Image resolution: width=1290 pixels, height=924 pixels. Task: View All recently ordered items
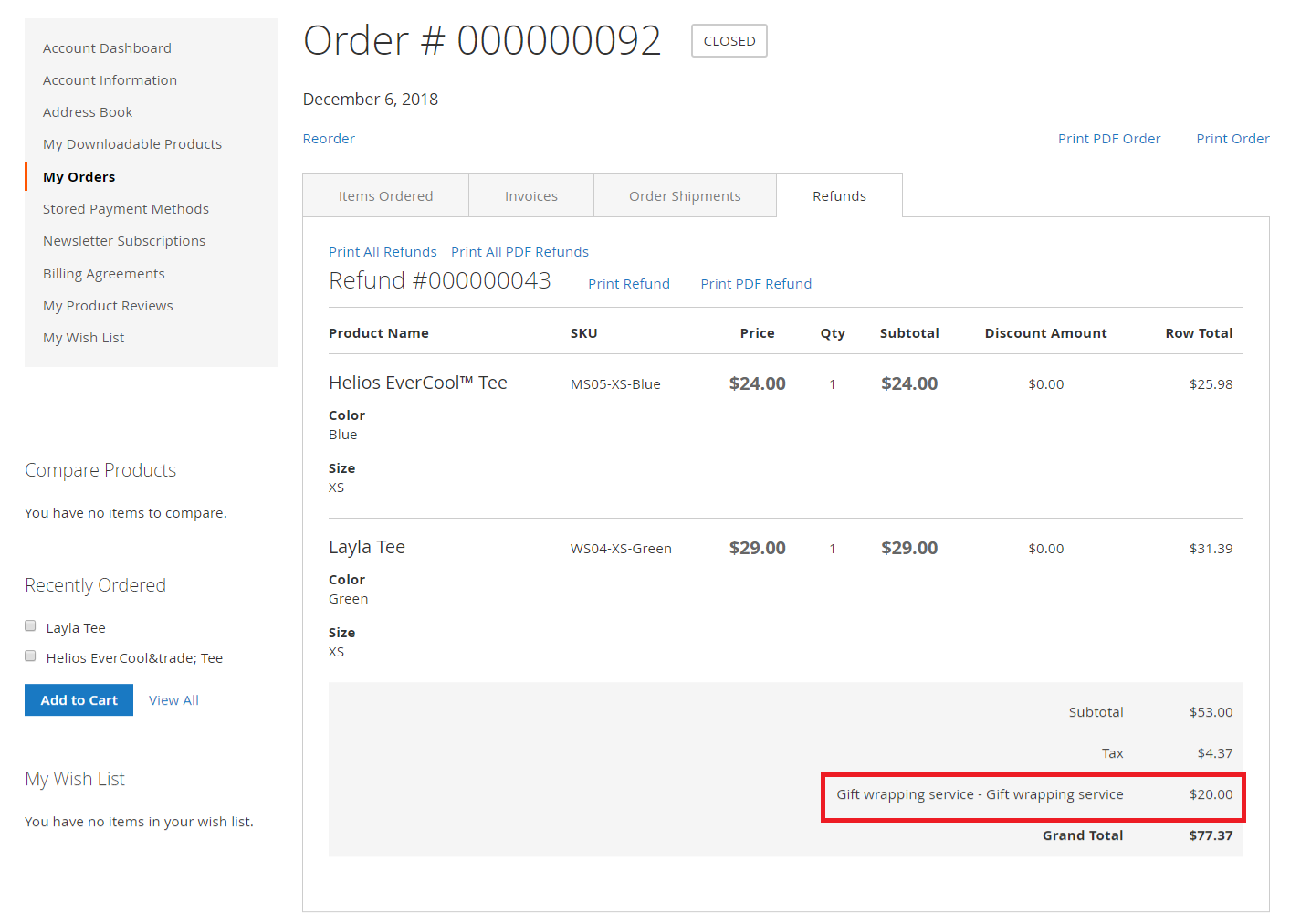pos(173,700)
